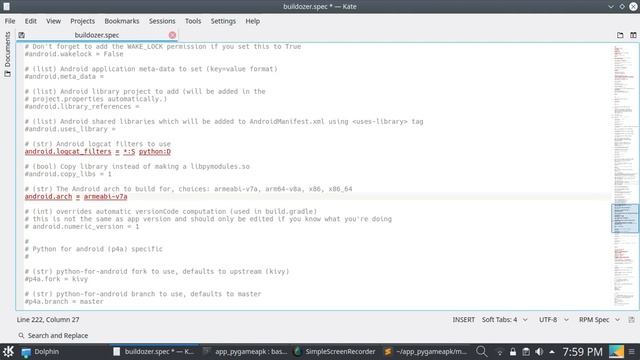This screenshot has height=360, width=640.
Task: Click the #p4a.branch = master line
Action: [x=64, y=302]
